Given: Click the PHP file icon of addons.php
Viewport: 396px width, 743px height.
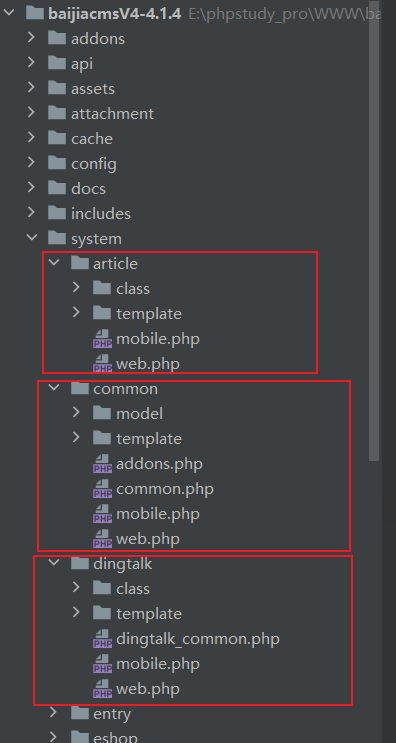Looking at the screenshot, I should coord(102,463).
